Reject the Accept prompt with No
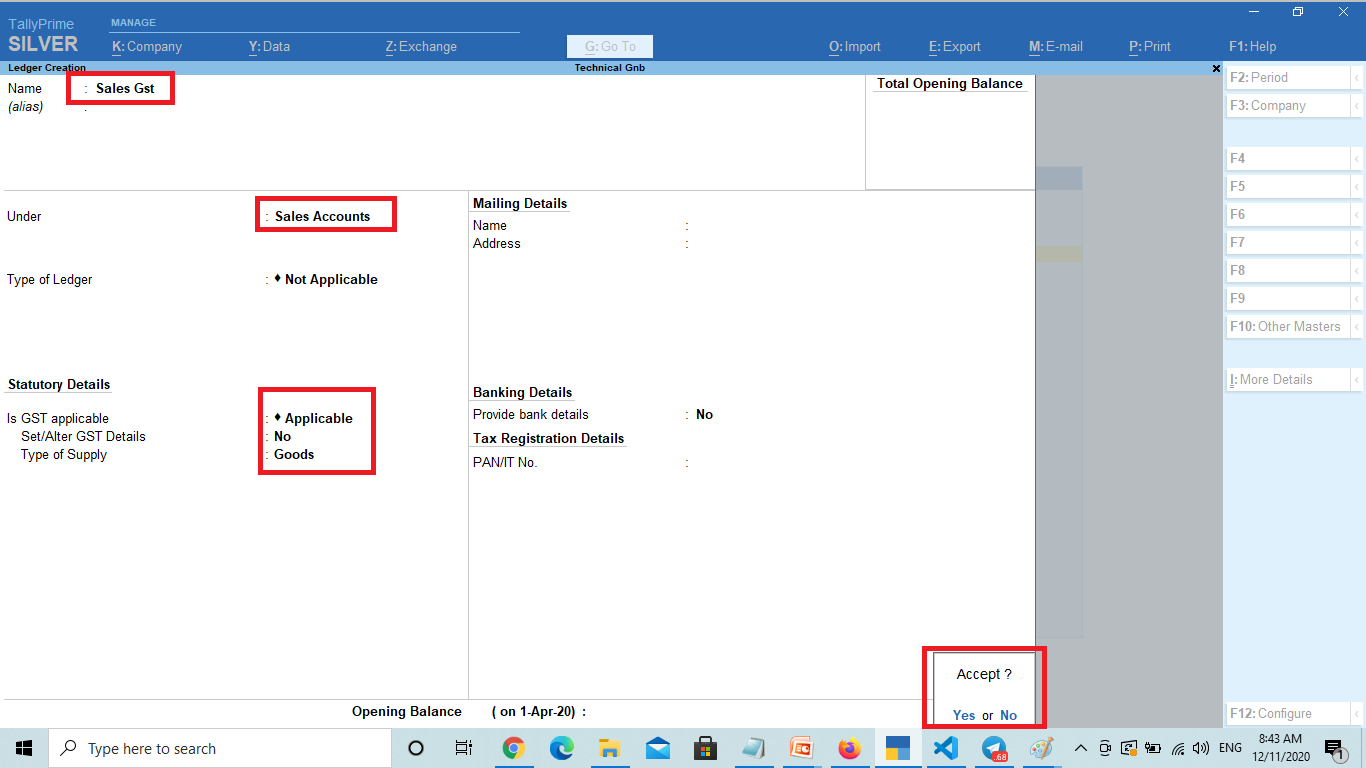 click(1008, 715)
